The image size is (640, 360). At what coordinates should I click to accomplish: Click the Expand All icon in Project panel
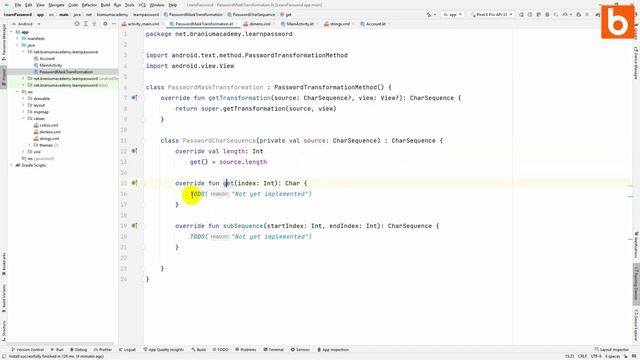[86, 24]
